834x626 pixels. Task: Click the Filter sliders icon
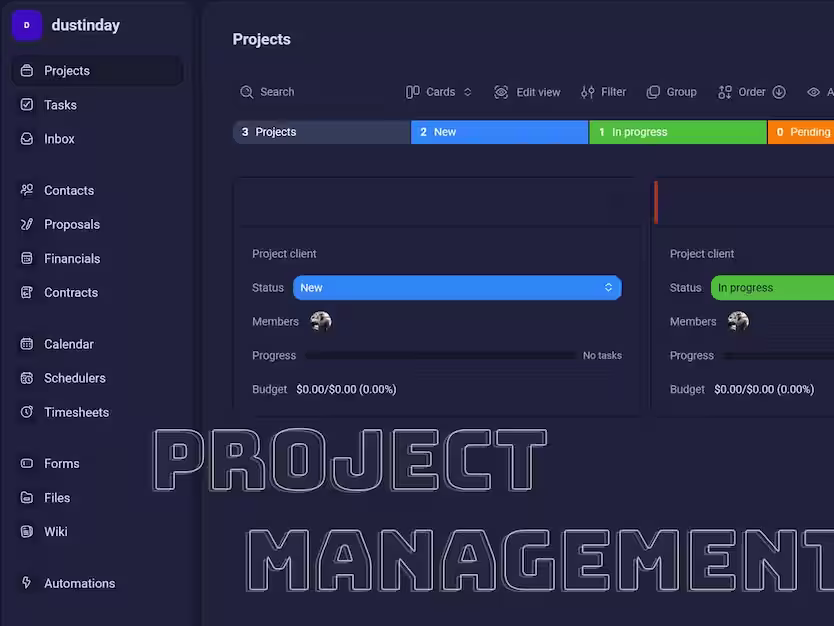(x=588, y=92)
